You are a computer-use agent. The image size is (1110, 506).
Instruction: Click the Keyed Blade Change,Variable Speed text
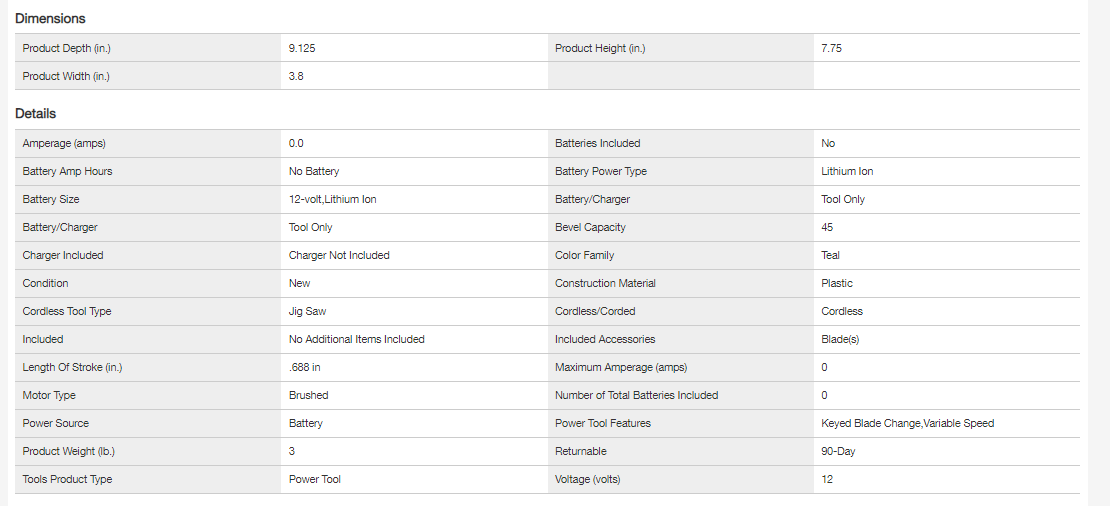click(x=907, y=423)
